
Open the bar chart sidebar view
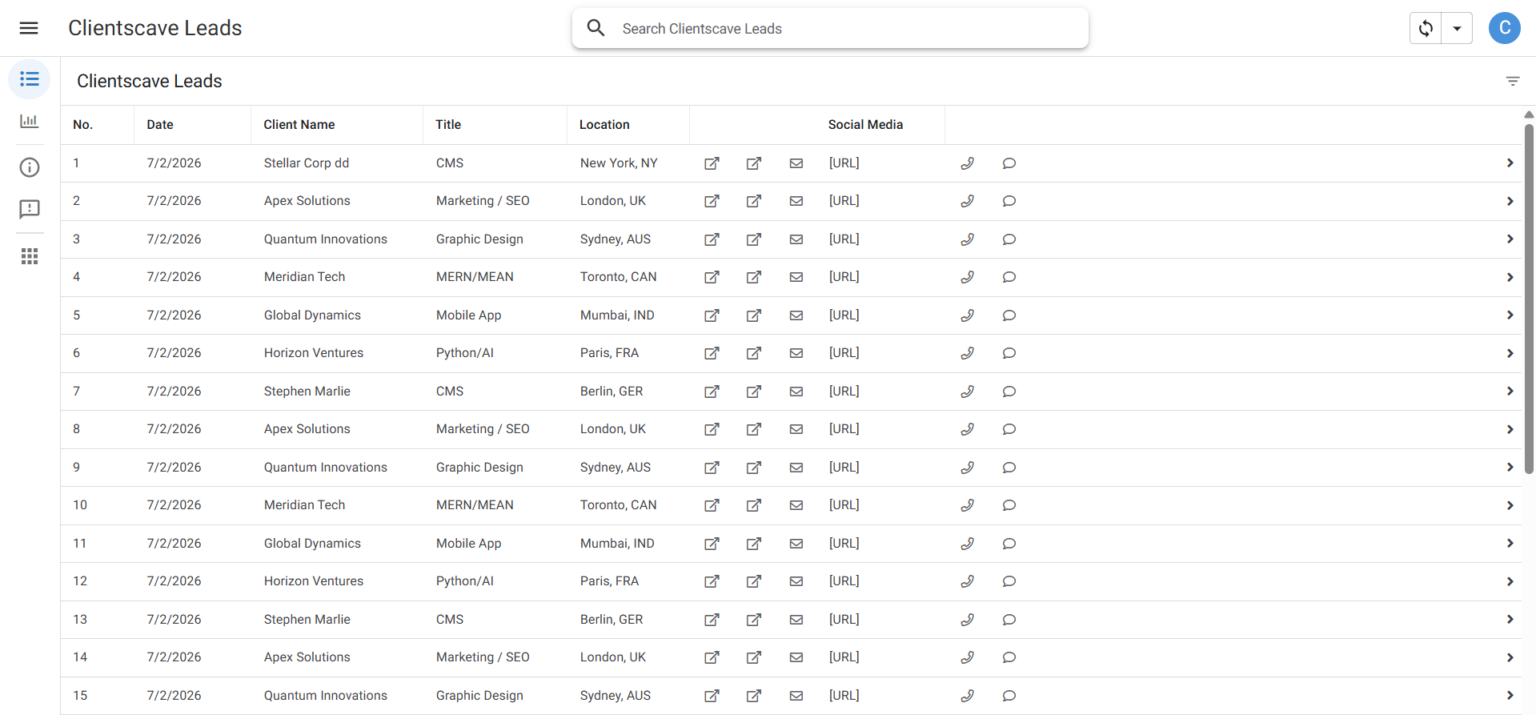tap(29, 121)
